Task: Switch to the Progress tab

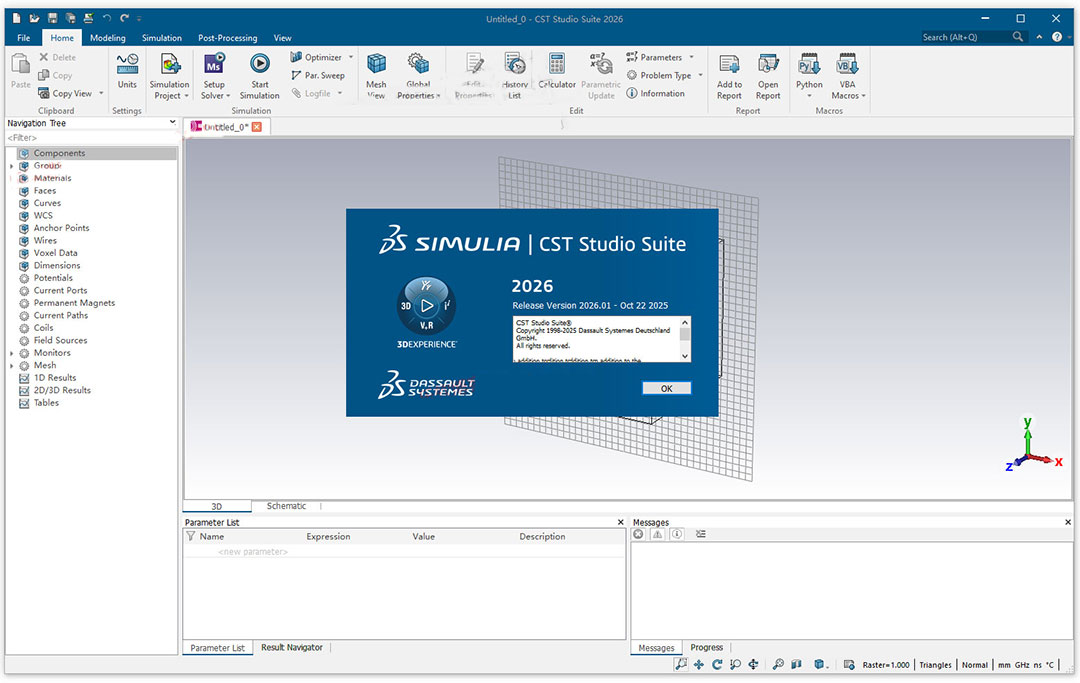Action: point(706,648)
